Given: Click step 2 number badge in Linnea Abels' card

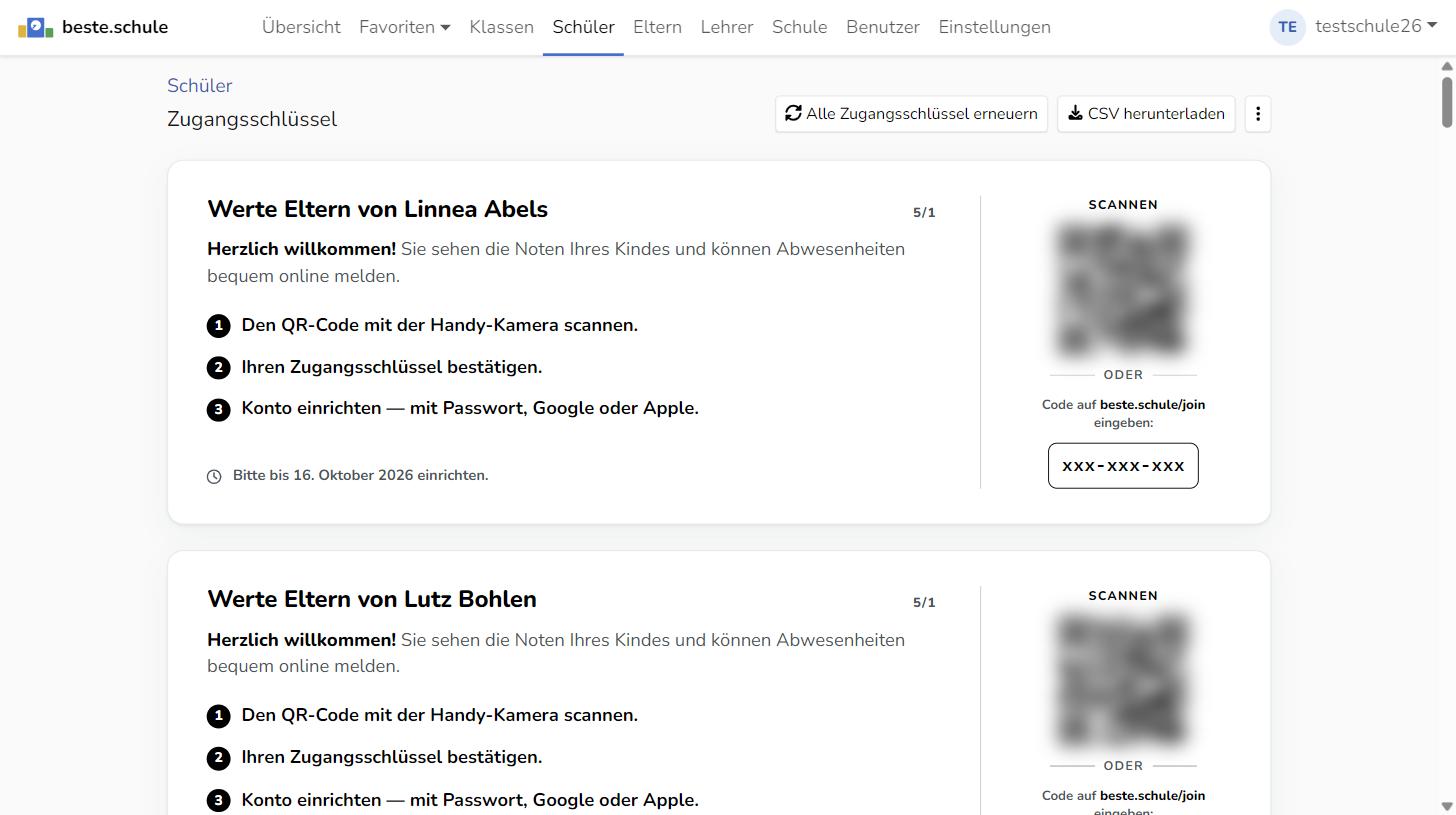Looking at the screenshot, I should (x=218, y=368).
